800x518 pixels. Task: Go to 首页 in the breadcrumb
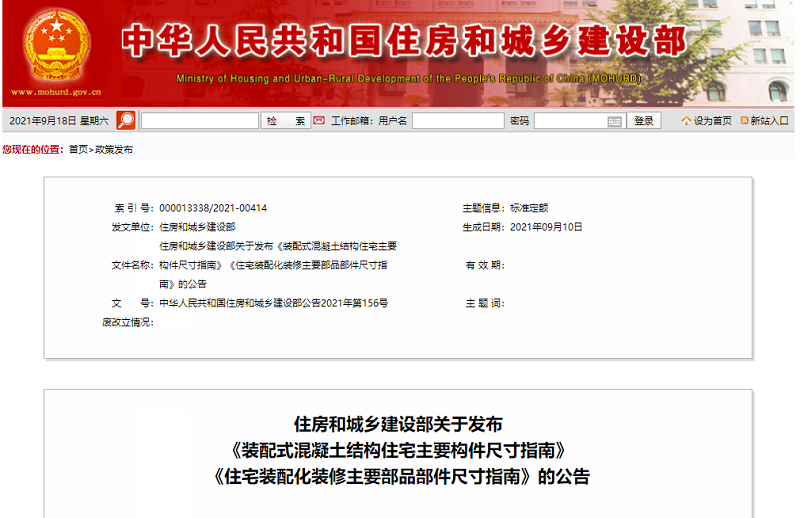click(x=78, y=150)
